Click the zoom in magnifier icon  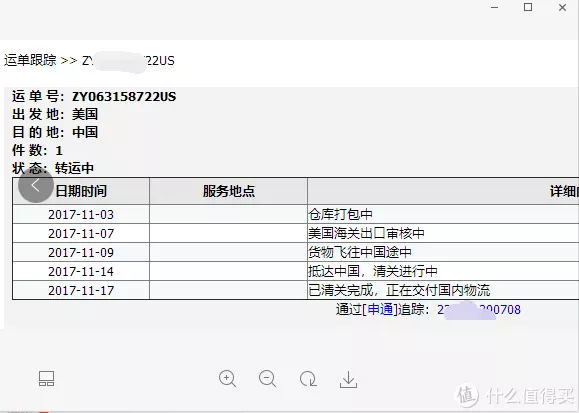click(227, 379)
